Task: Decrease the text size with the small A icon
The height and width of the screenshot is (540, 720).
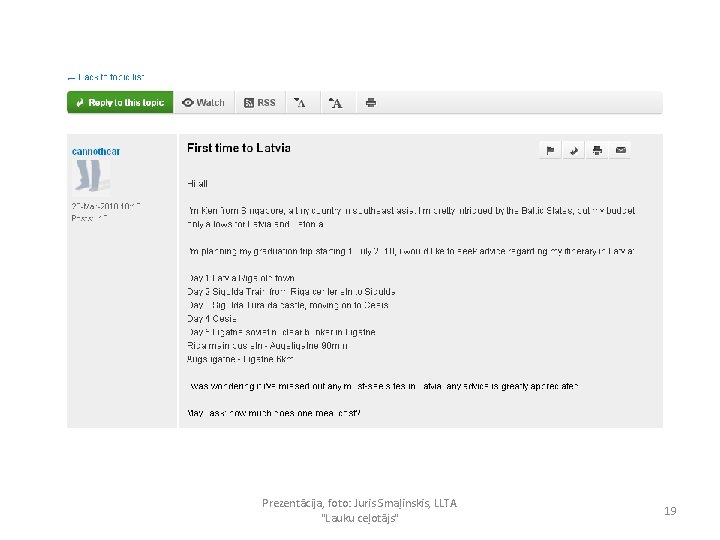Action: click(x=300, y=102)
